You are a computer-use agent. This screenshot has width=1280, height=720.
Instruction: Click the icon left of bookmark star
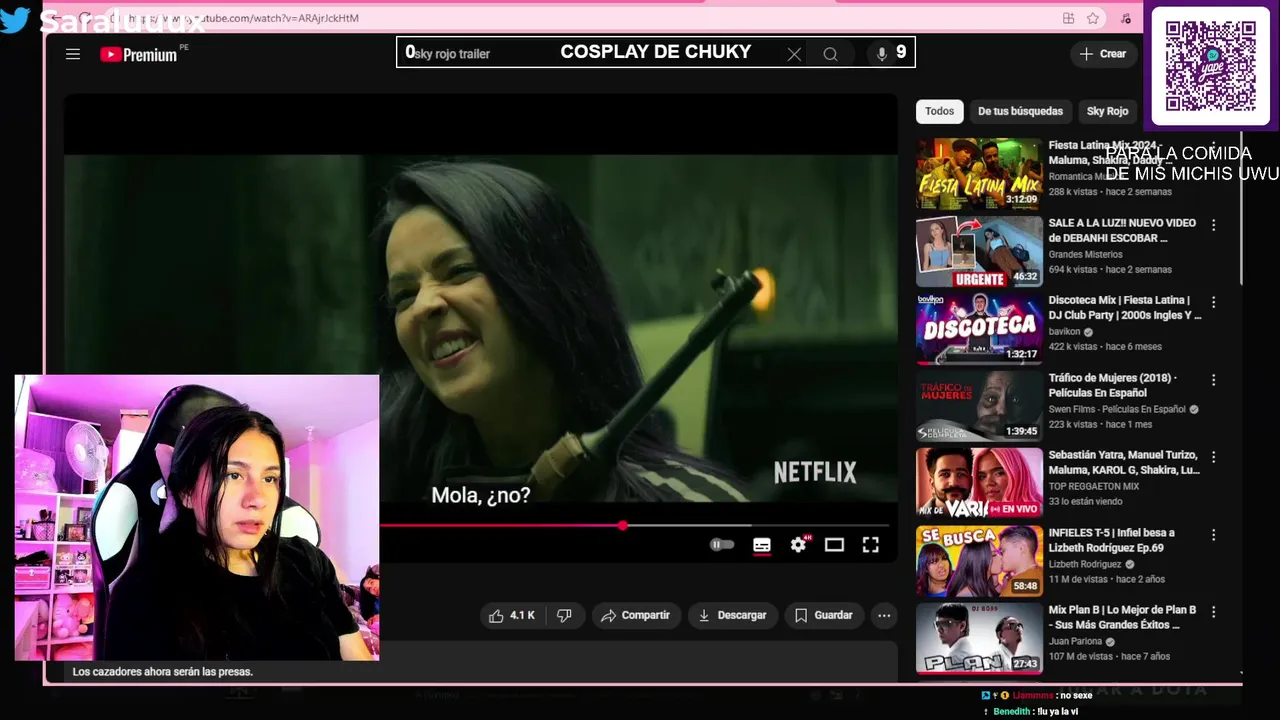click(x=1069, y=18)
